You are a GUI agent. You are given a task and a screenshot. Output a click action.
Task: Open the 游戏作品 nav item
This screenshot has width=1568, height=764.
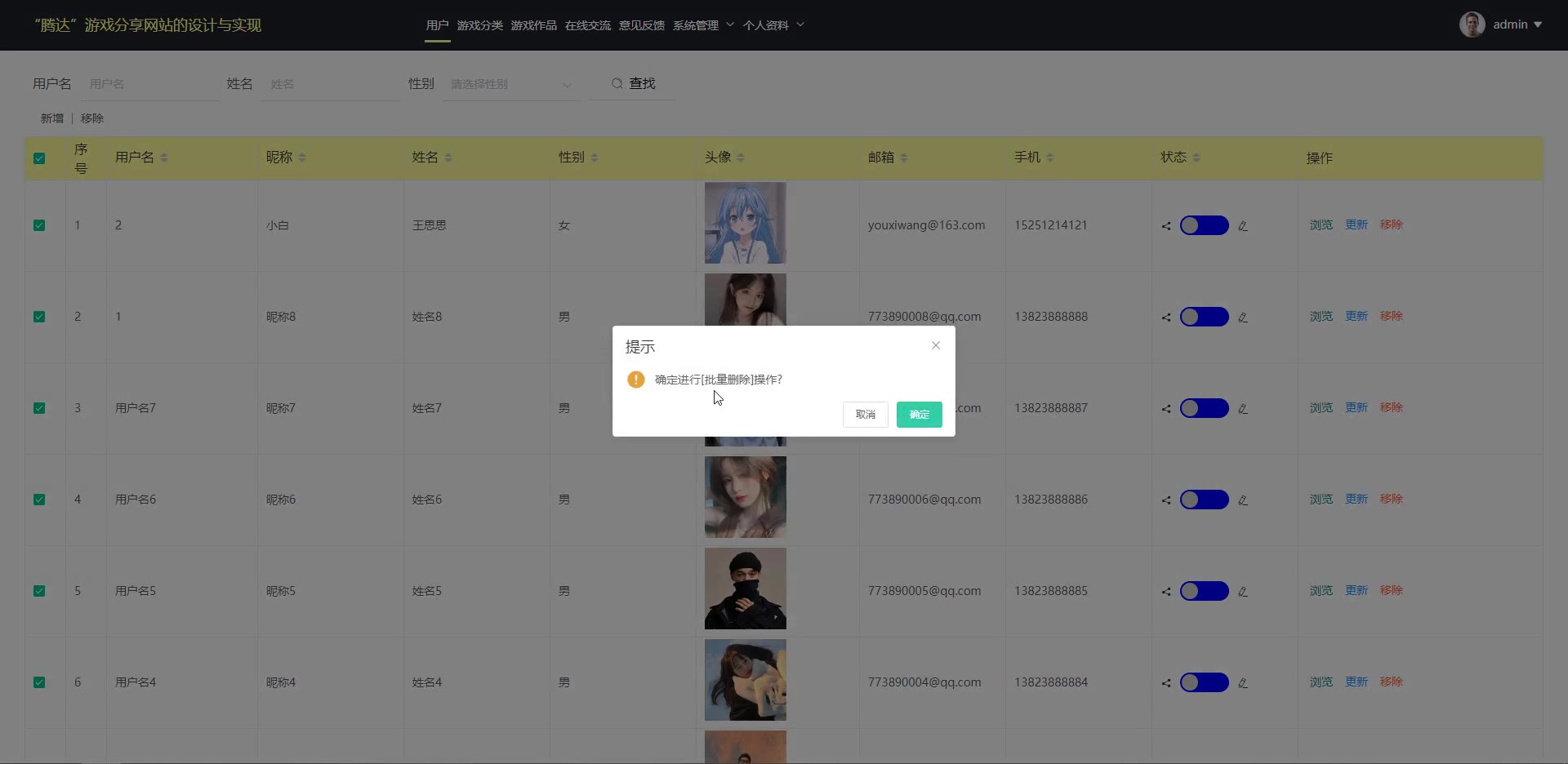pos(534,25)
